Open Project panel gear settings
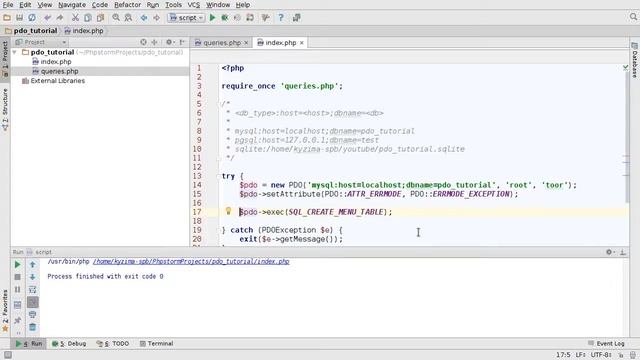The height and width of the screenshot is (360, 640). pyautogui.click(x=169, y=42)
